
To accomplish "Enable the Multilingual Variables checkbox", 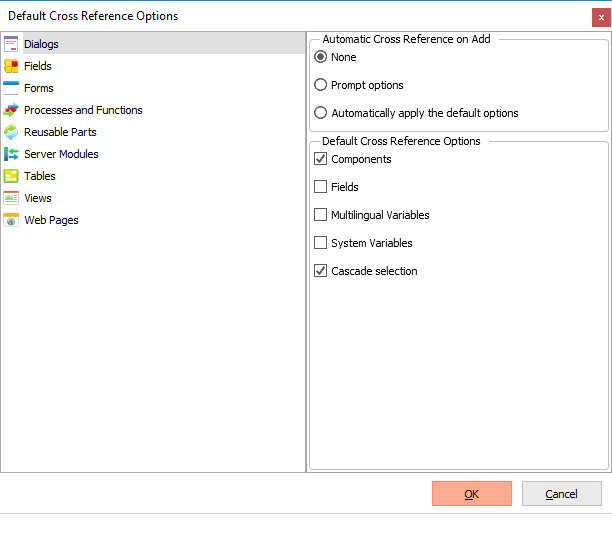I will [321, 215].
